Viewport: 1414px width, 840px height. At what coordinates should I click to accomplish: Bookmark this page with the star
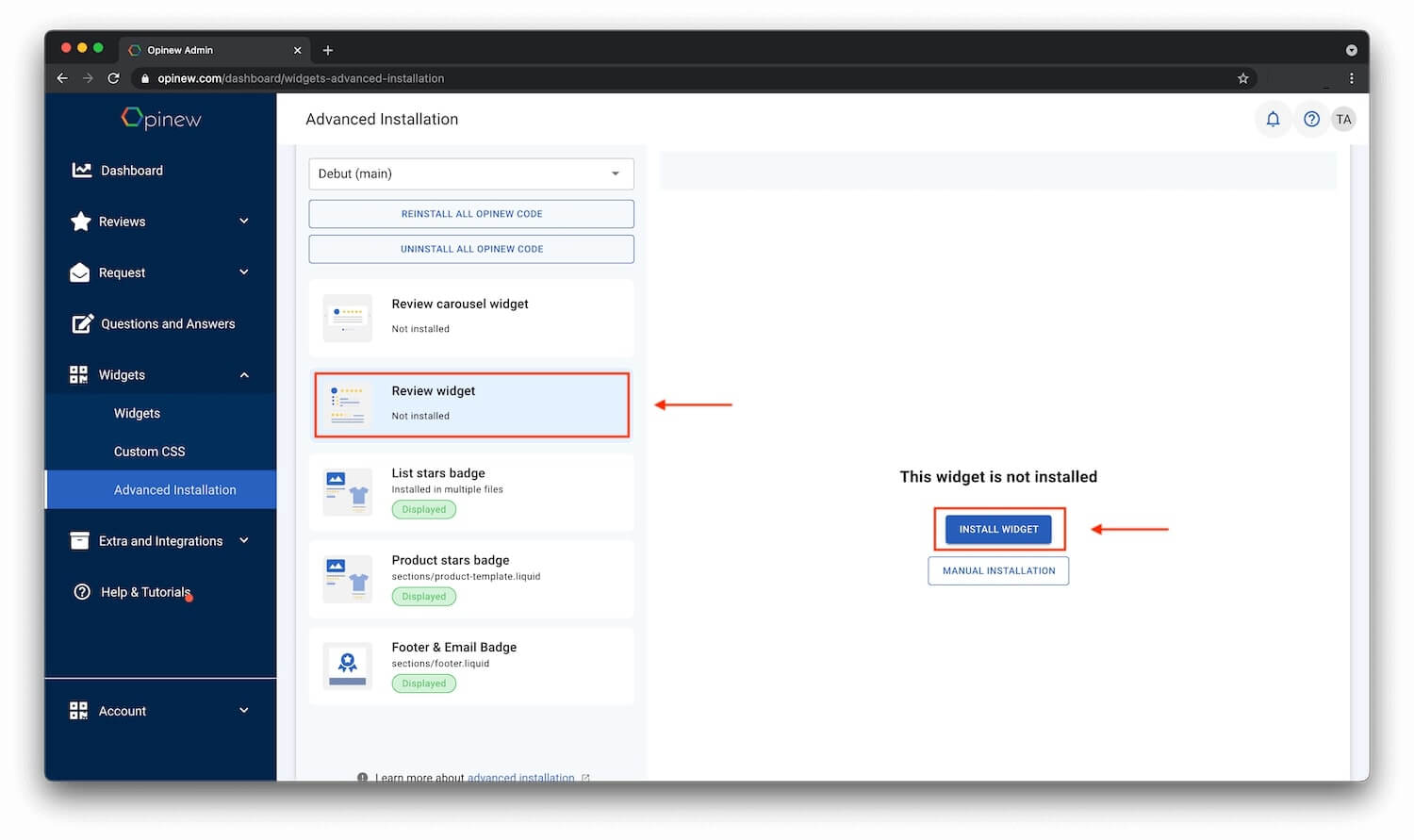tap(1243, 78)
